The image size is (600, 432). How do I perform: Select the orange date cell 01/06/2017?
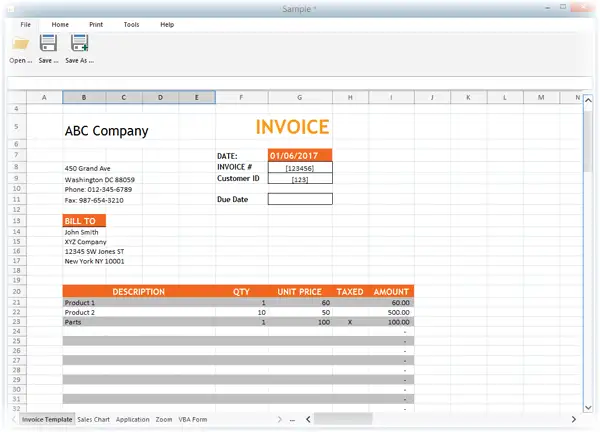pos(300,155)
